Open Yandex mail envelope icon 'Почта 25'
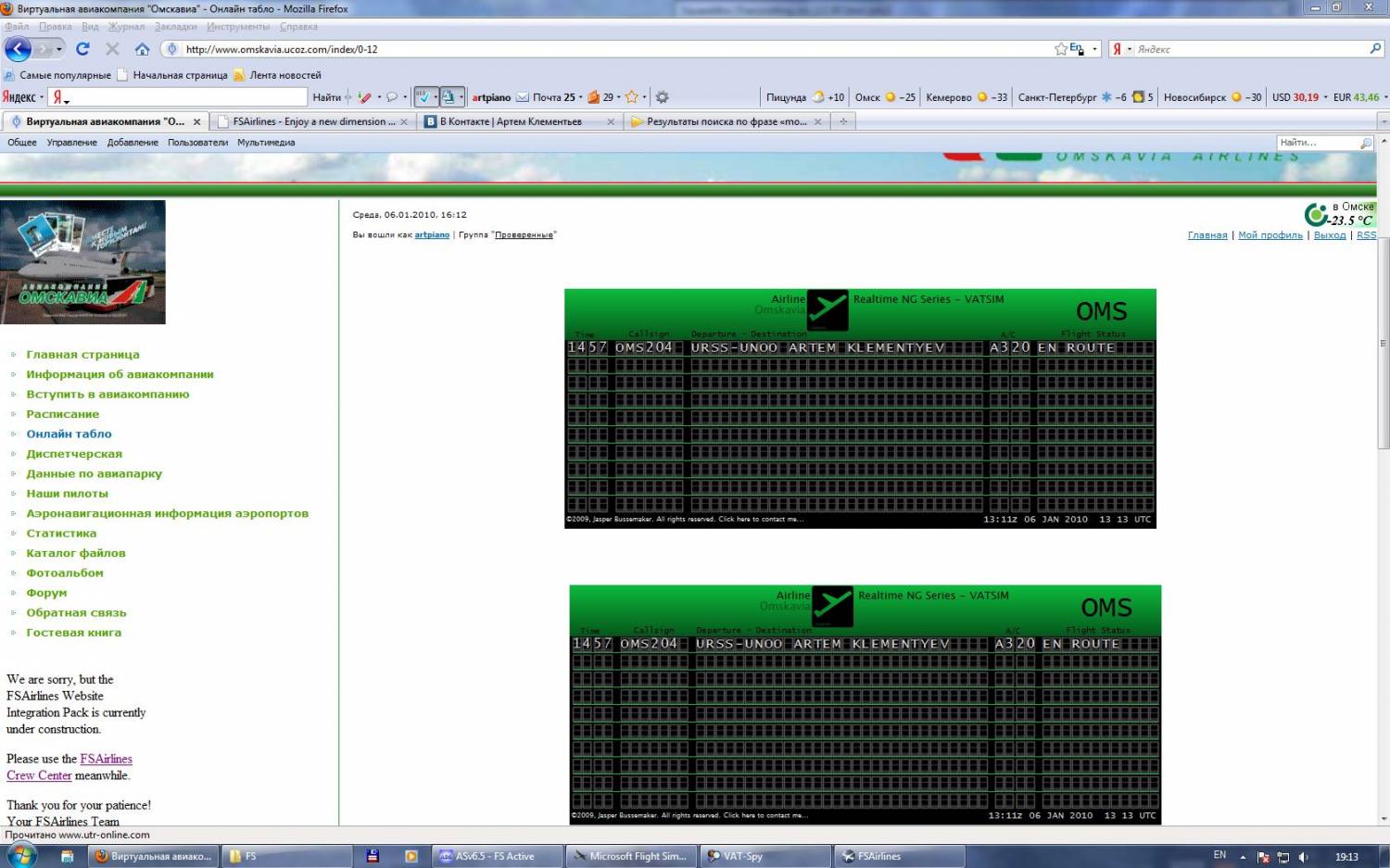This screenshot has height=868, width=1390. point(523,97)
